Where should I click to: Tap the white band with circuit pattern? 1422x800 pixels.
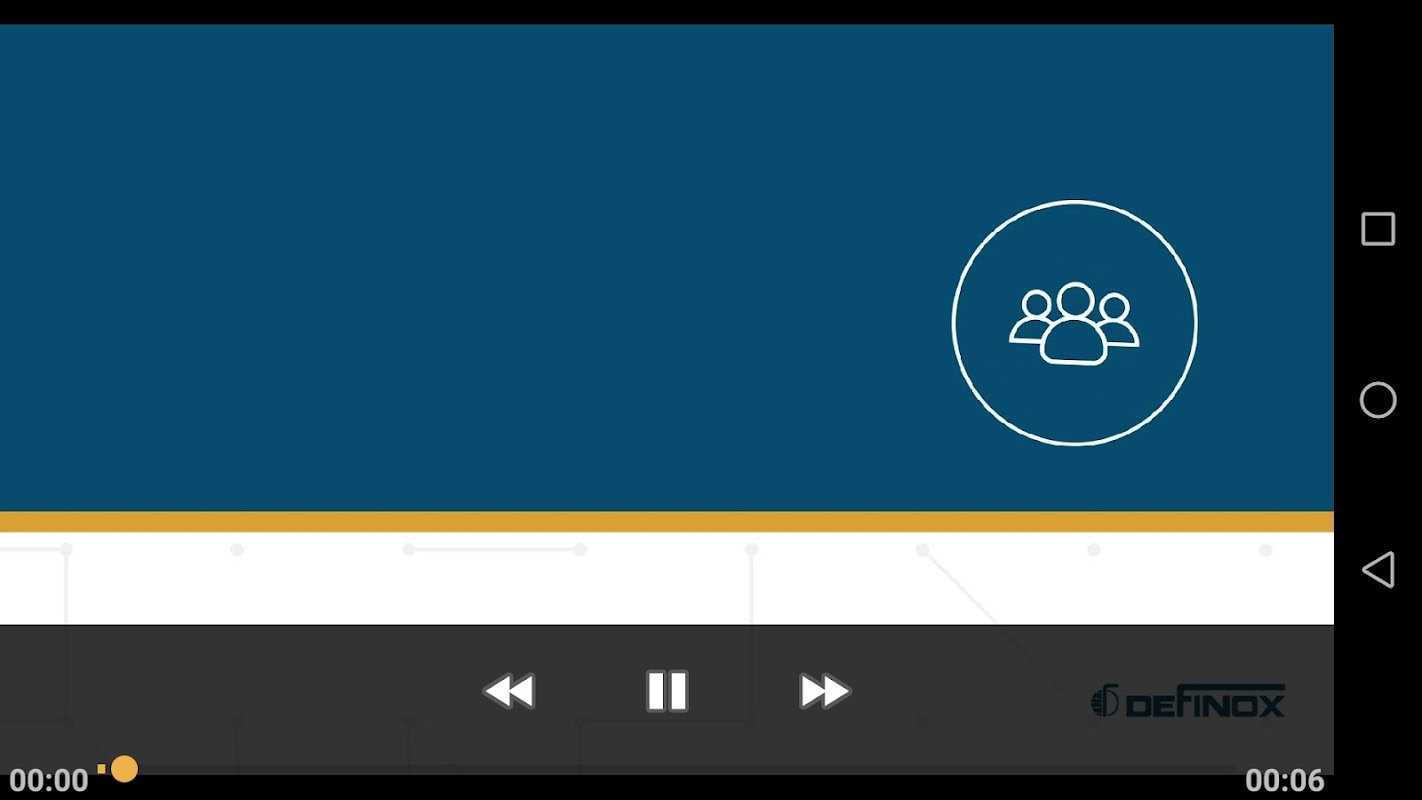(x=667, y=578)
